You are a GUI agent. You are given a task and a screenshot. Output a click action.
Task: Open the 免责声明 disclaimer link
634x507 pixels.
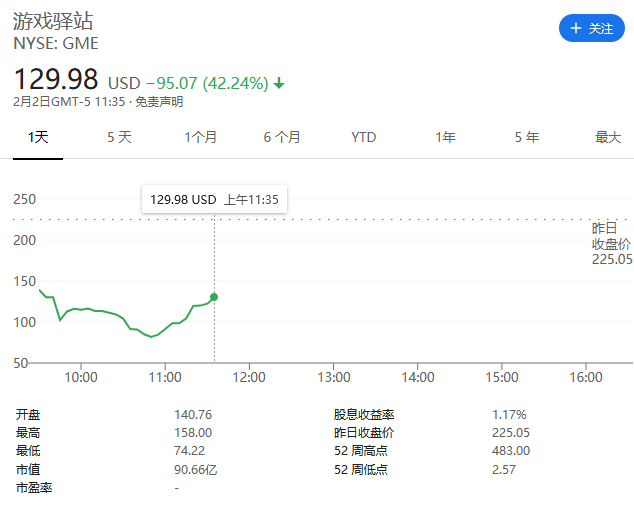pos(159,102)
